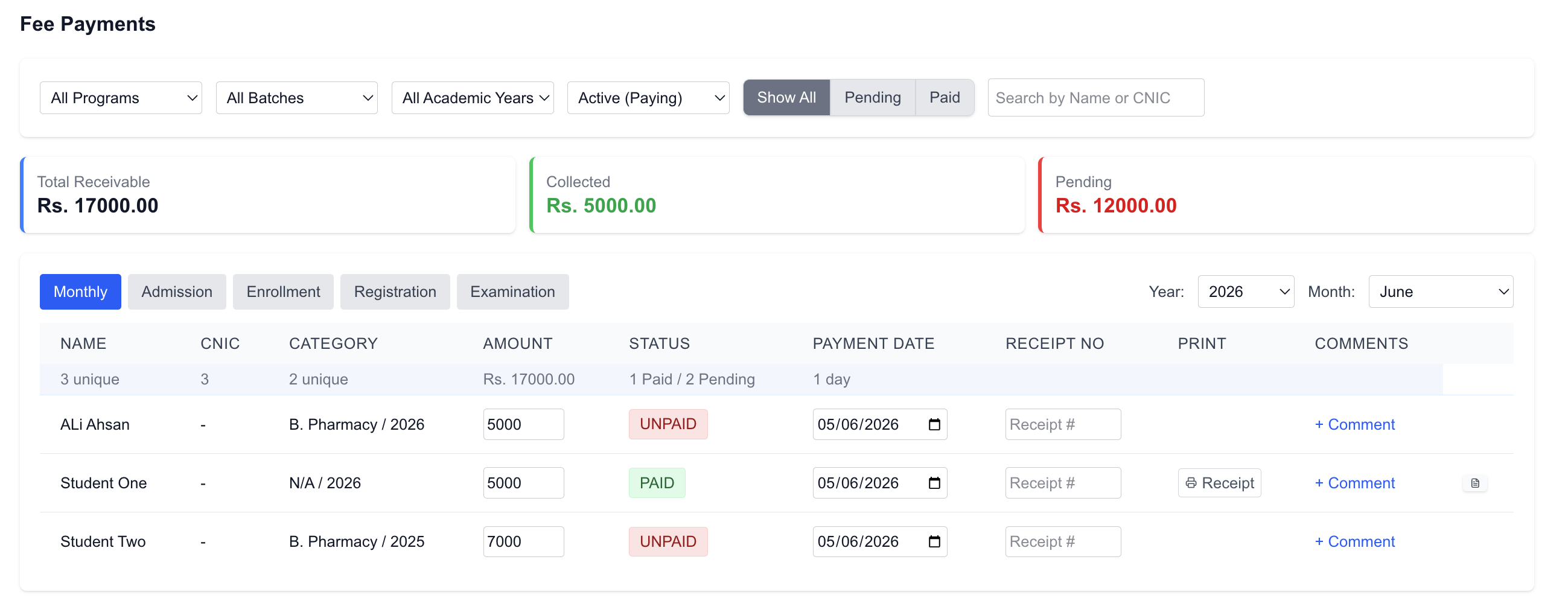
Task: Click the CATEGORY column header
Action: point(333,343)
